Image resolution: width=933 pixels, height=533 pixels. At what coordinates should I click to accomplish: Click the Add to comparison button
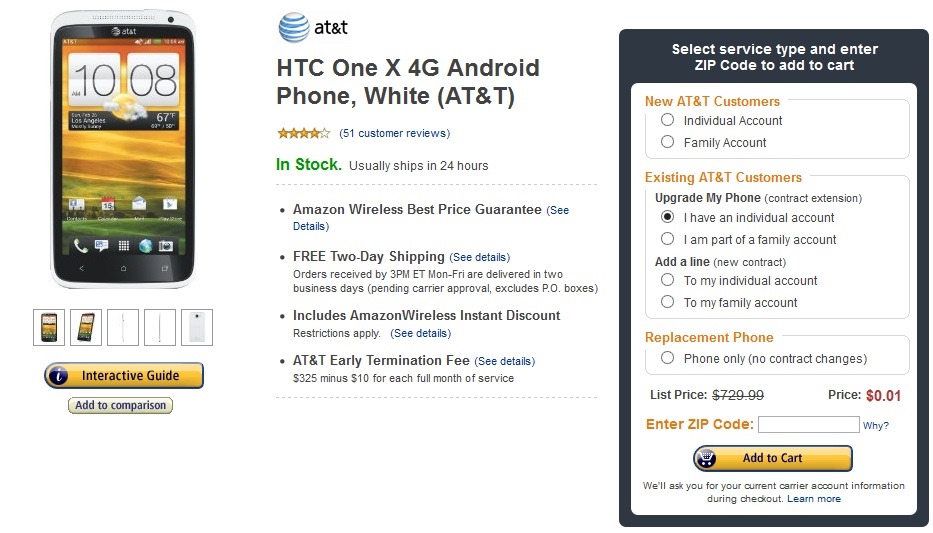120,405
